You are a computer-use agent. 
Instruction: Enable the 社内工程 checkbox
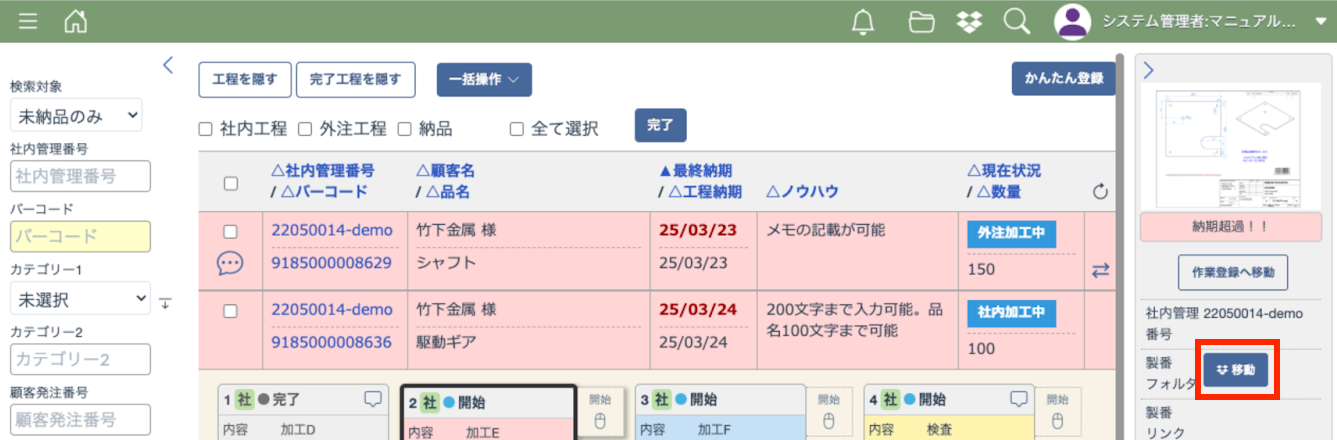[205, 128]
